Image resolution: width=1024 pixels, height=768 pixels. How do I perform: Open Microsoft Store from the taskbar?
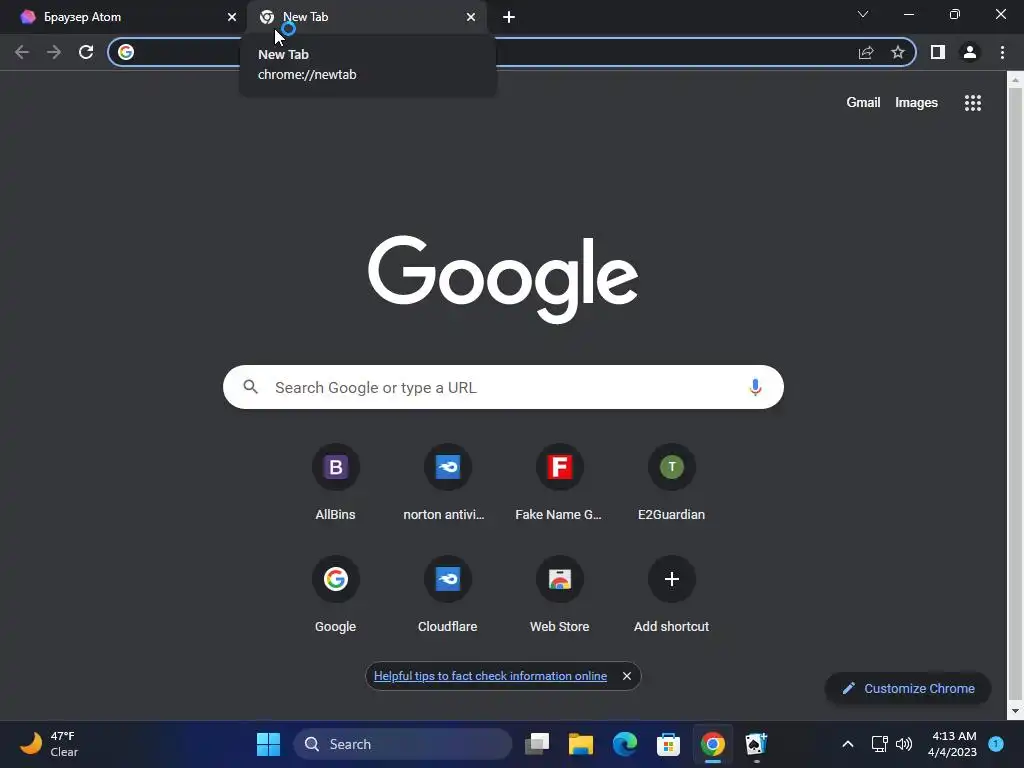668,744
